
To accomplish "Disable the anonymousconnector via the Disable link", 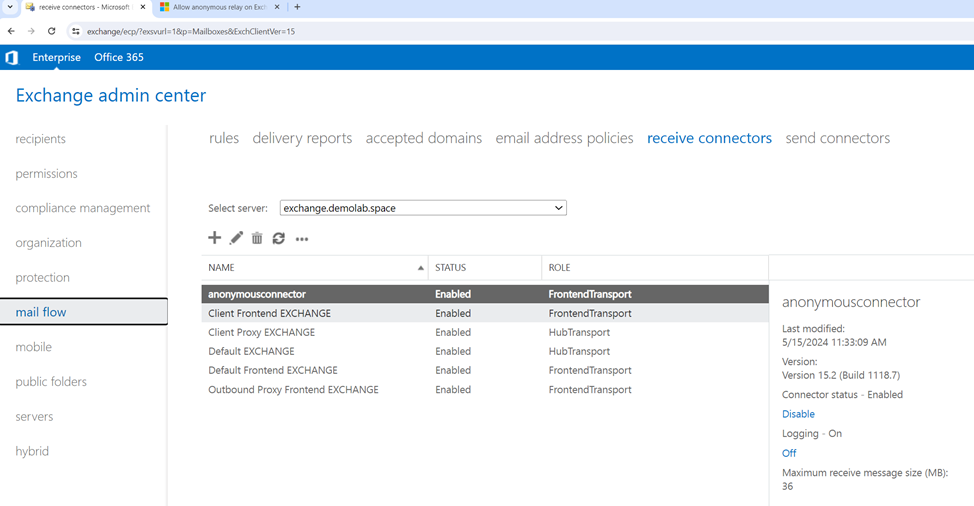I will point(798,414).
